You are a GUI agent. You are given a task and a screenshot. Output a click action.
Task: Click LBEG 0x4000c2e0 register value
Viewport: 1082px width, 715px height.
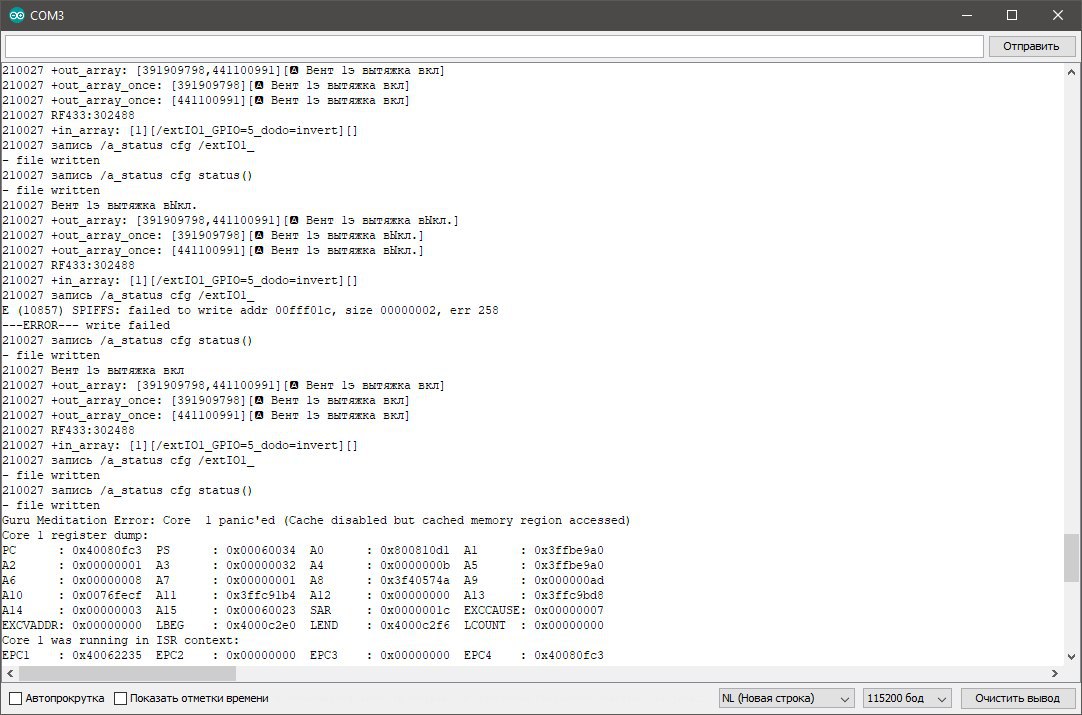[x=261, y=625]
